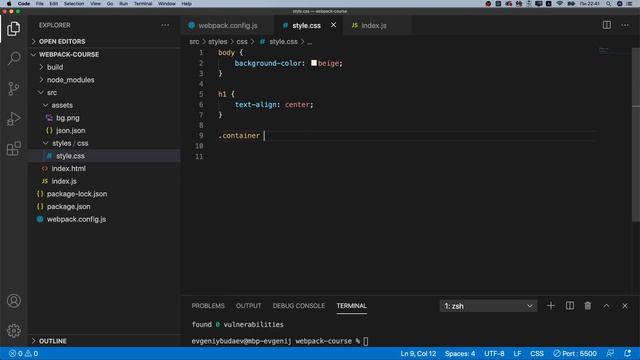Open bg.png in the file tree
This screenshot has height=360, width=640.
pos(68,118)
